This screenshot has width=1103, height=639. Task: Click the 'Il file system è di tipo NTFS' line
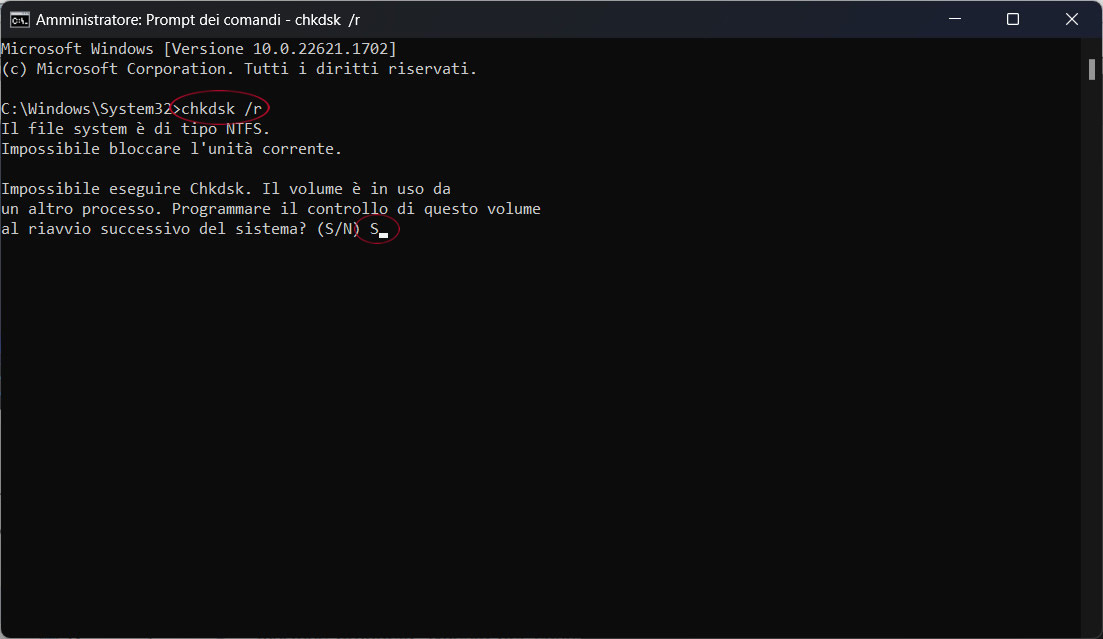click(136, 129)
